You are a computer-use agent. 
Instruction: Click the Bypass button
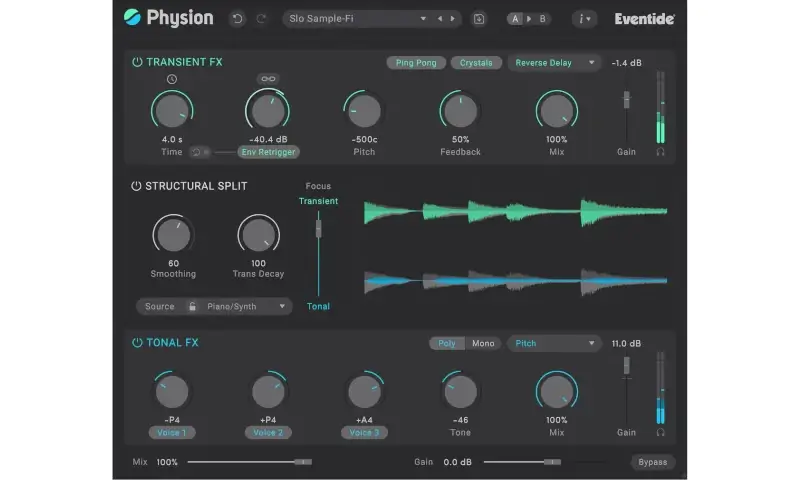(653, 462)
